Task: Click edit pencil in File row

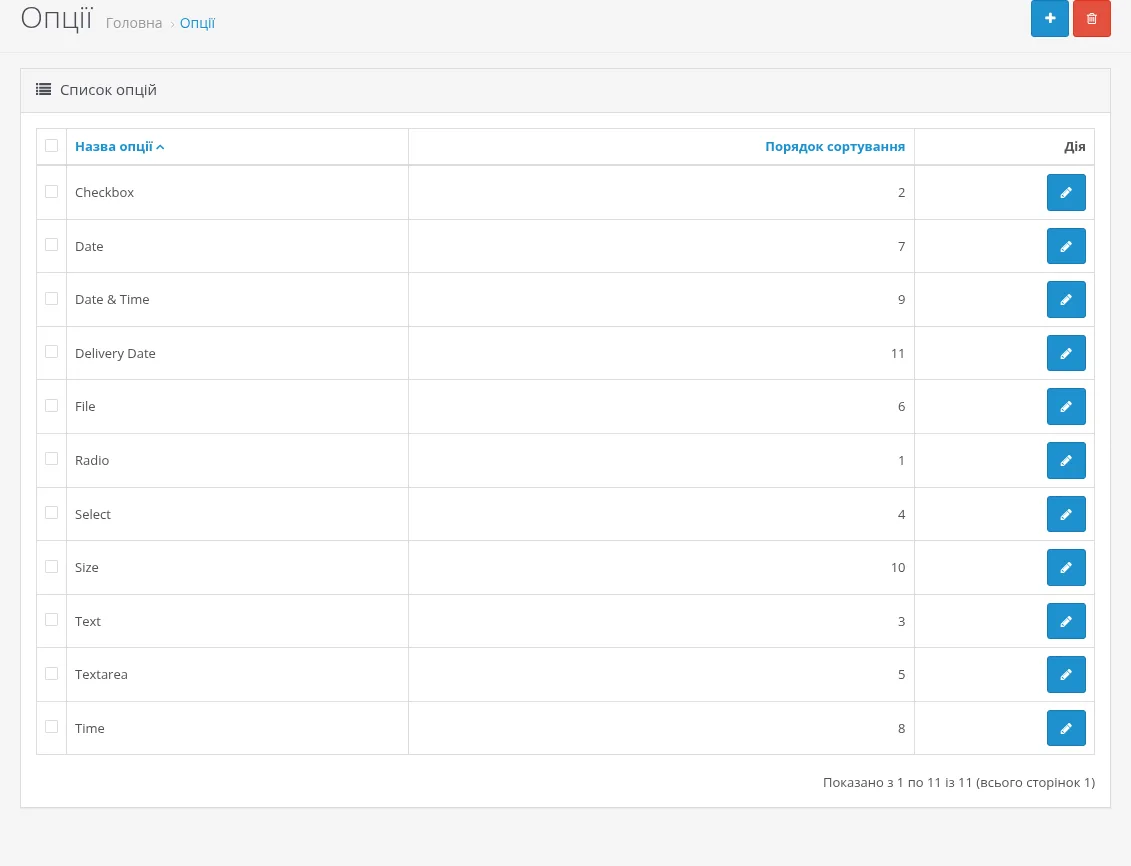Action: (1066, 407)
